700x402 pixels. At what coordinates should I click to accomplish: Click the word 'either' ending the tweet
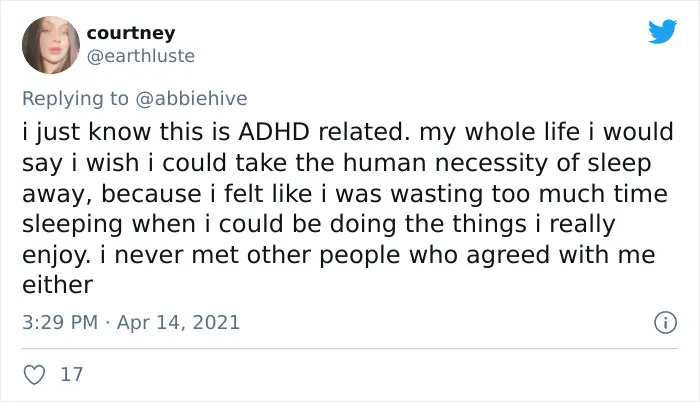58,285
